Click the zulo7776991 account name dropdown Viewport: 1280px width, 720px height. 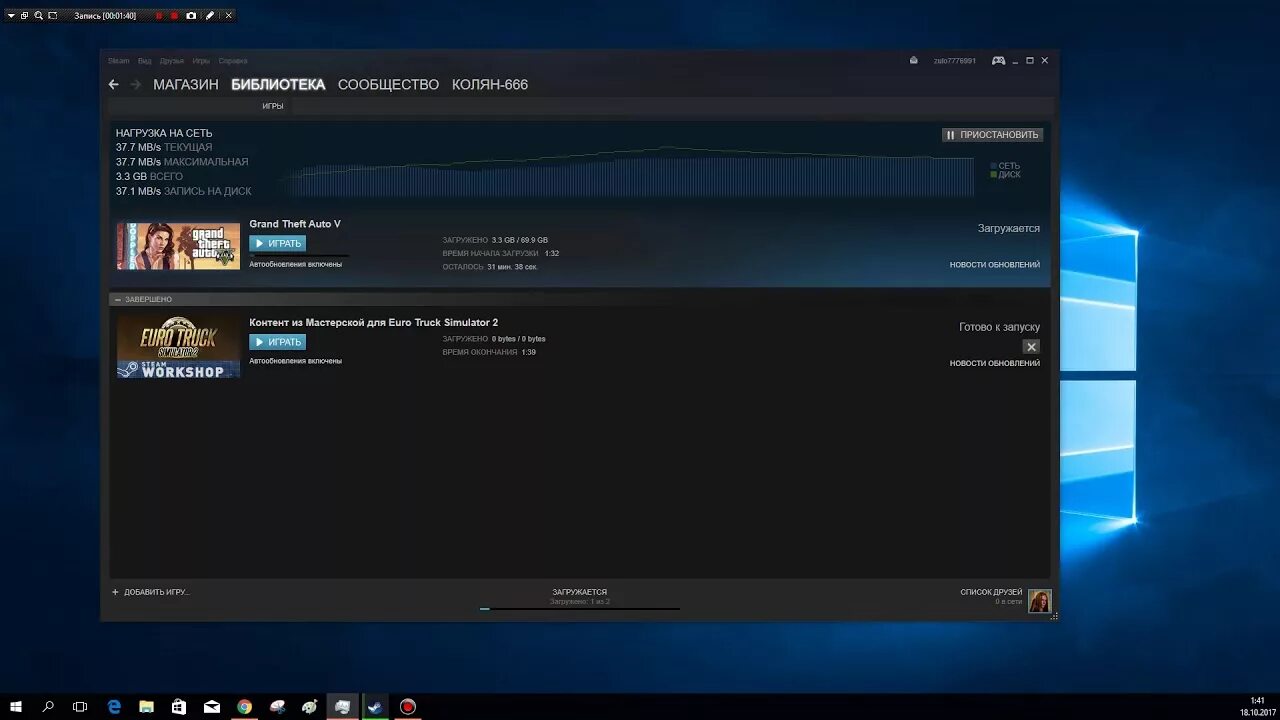955,61
